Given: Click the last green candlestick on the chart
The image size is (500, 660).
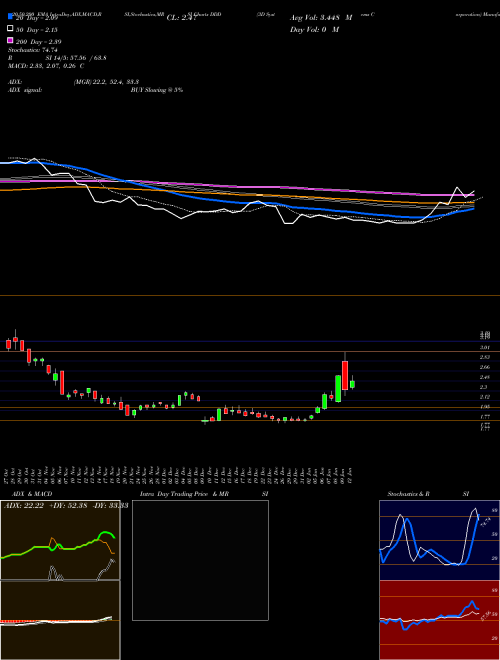Looking at the screenshot, I should pyautogui.click(x=352, y=384).
